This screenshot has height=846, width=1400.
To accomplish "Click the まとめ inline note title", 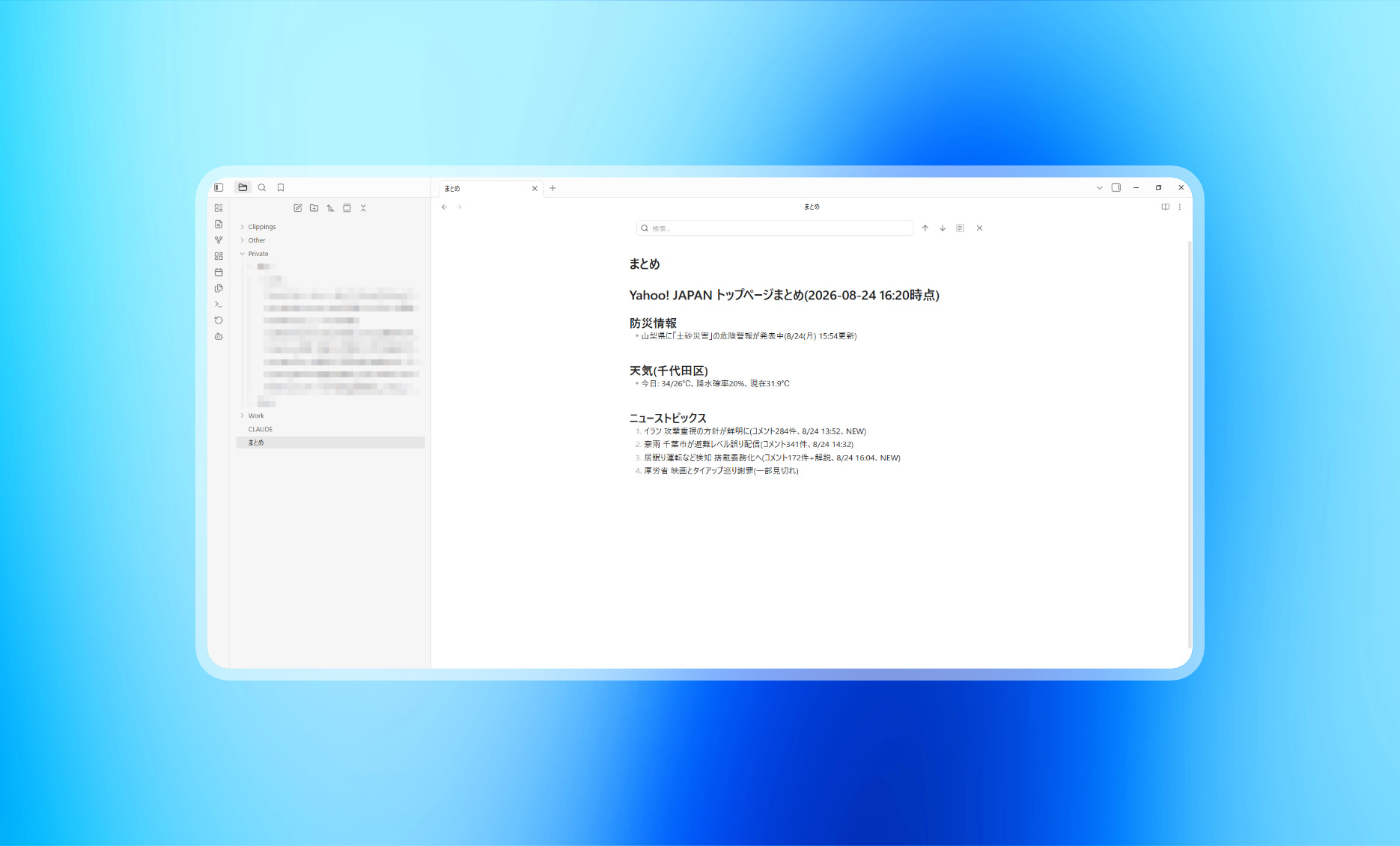I will [644, 264].
